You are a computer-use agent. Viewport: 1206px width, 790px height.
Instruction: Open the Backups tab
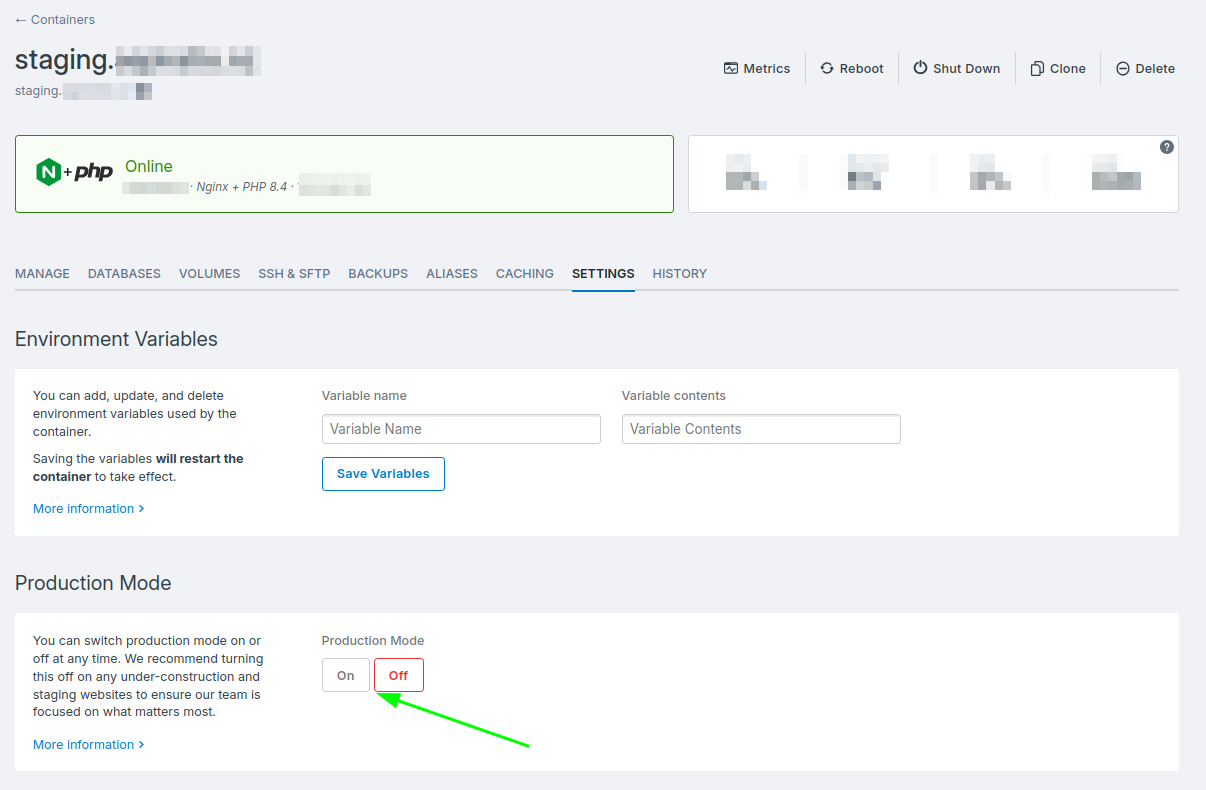[x=378, y=274]
